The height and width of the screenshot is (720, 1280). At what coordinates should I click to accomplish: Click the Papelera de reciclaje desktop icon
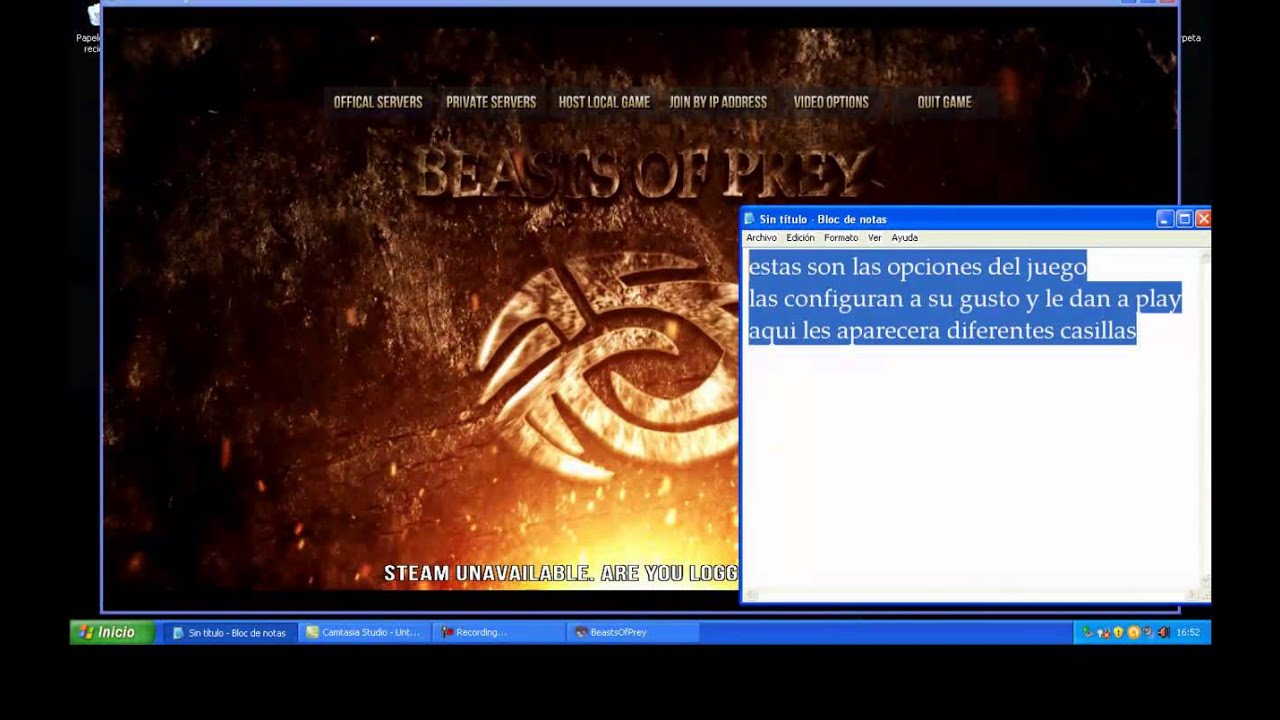(91, 28)
